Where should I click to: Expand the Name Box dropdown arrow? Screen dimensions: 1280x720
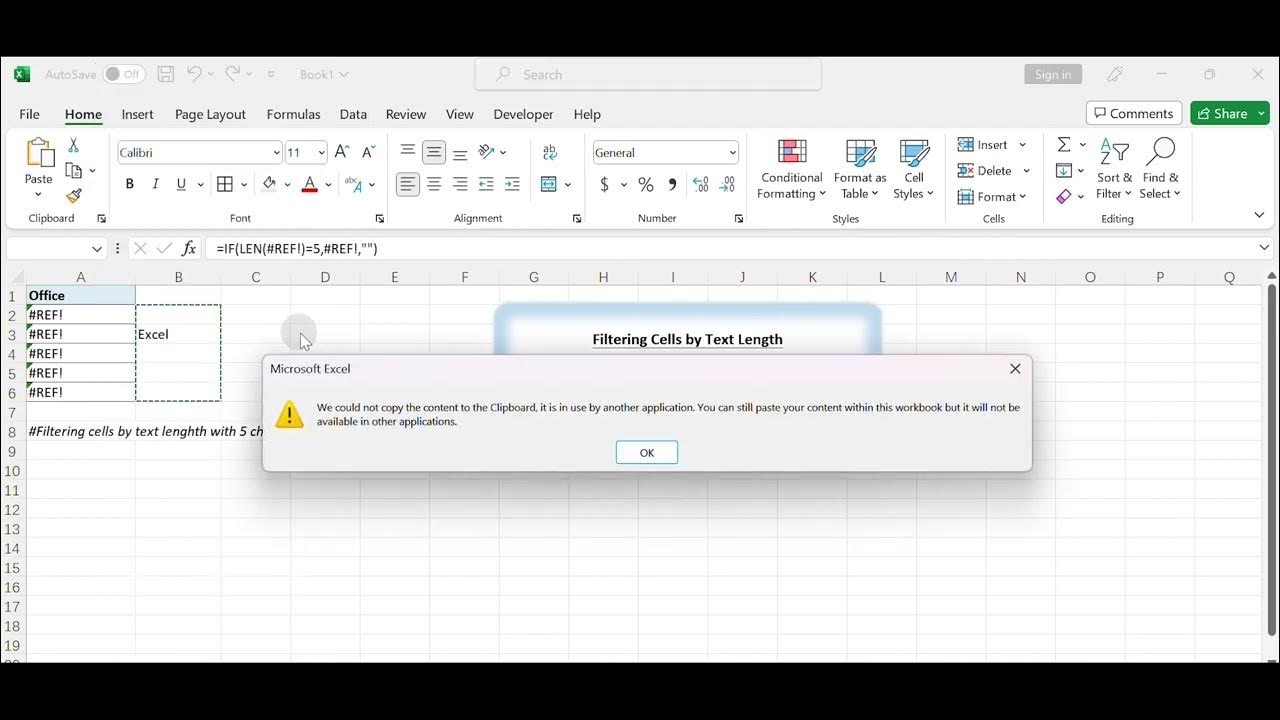[97, 249]
